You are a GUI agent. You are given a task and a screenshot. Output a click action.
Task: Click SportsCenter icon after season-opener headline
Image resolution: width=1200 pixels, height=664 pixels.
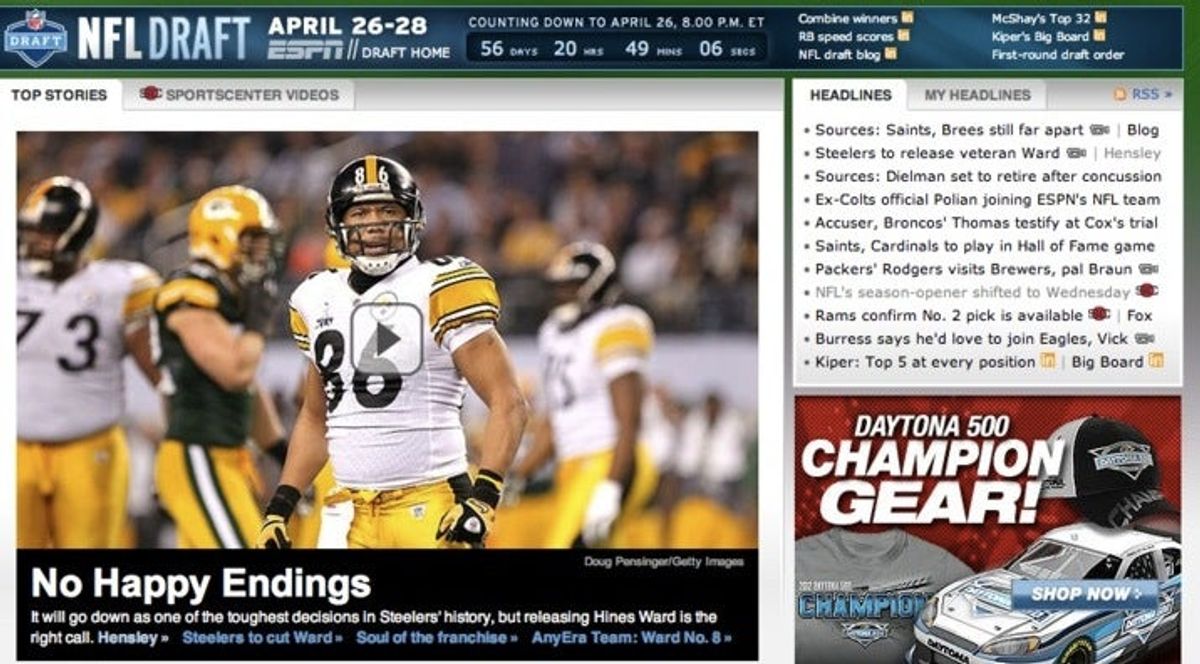click(x=1146, y=291)
